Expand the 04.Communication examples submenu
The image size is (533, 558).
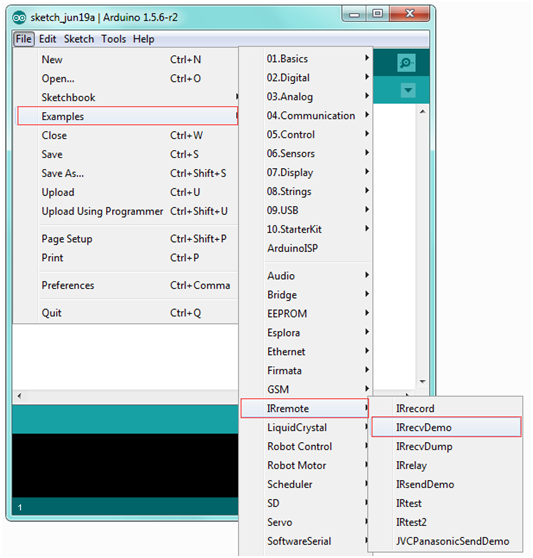(306, 115)
